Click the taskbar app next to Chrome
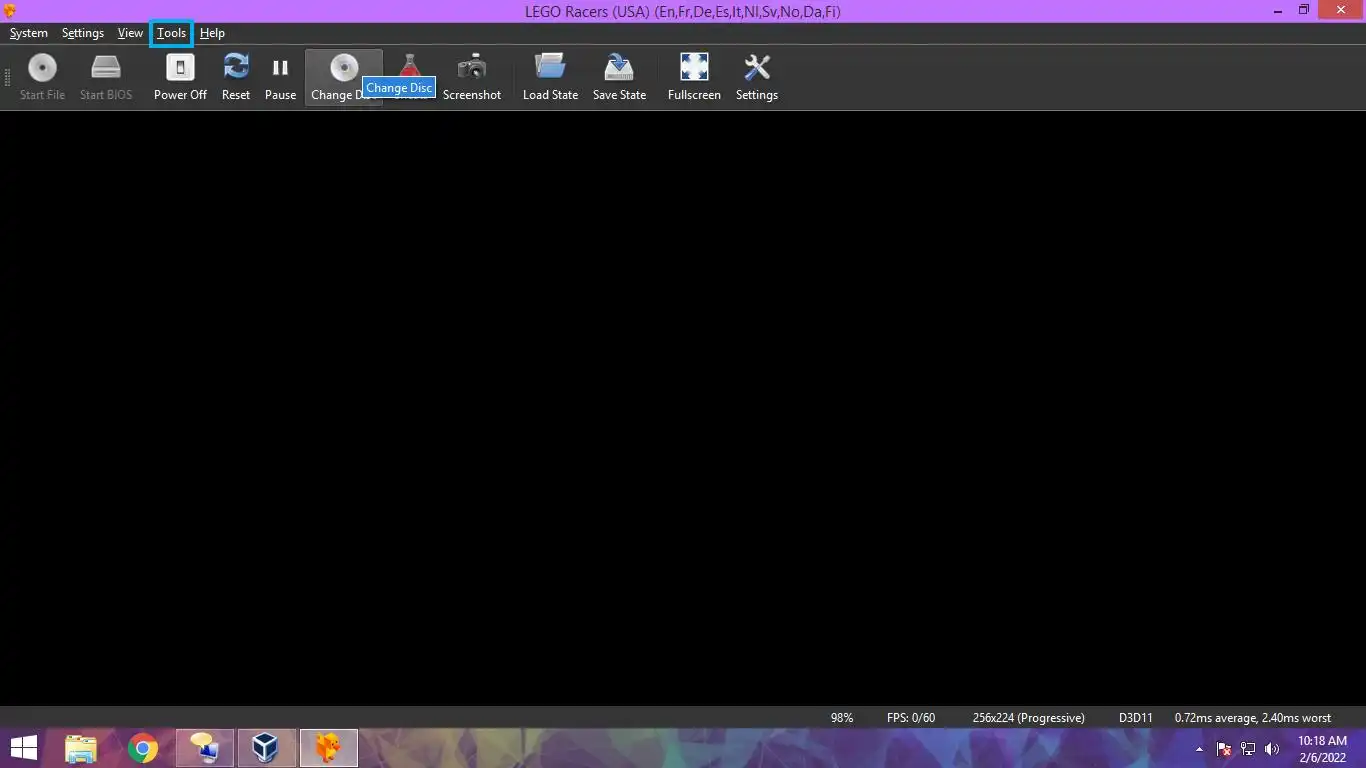1366x768 pixels. point(205,748)
